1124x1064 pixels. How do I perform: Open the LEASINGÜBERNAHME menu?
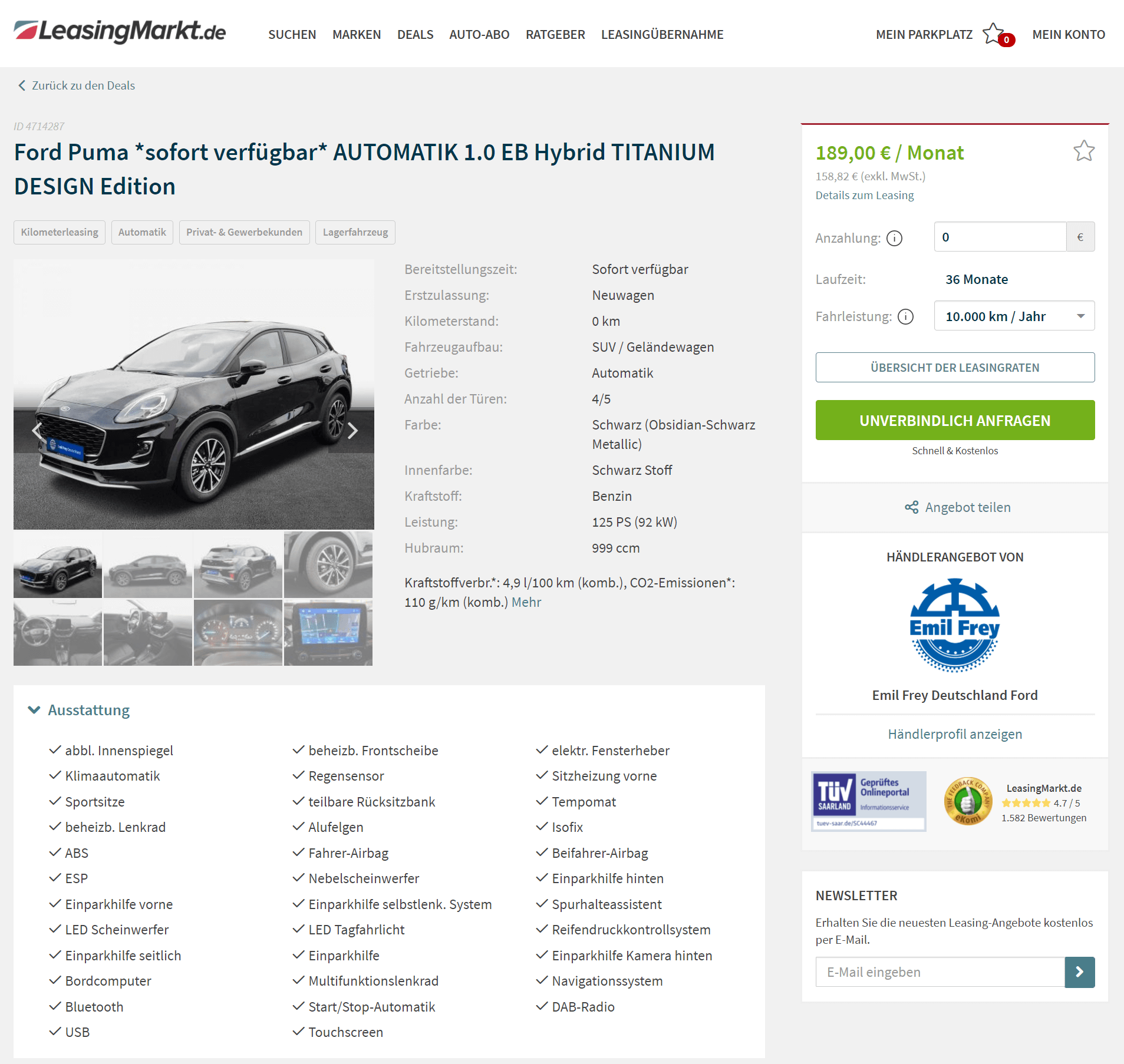[662, 34]
